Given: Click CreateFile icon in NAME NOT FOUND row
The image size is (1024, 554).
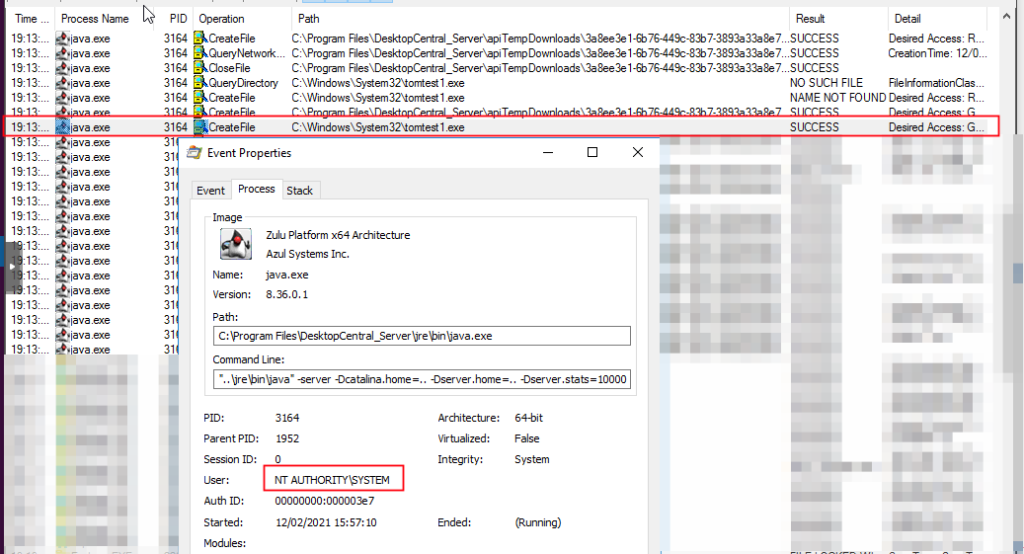Looking at the screenshot, I should [x=200, y=98].
